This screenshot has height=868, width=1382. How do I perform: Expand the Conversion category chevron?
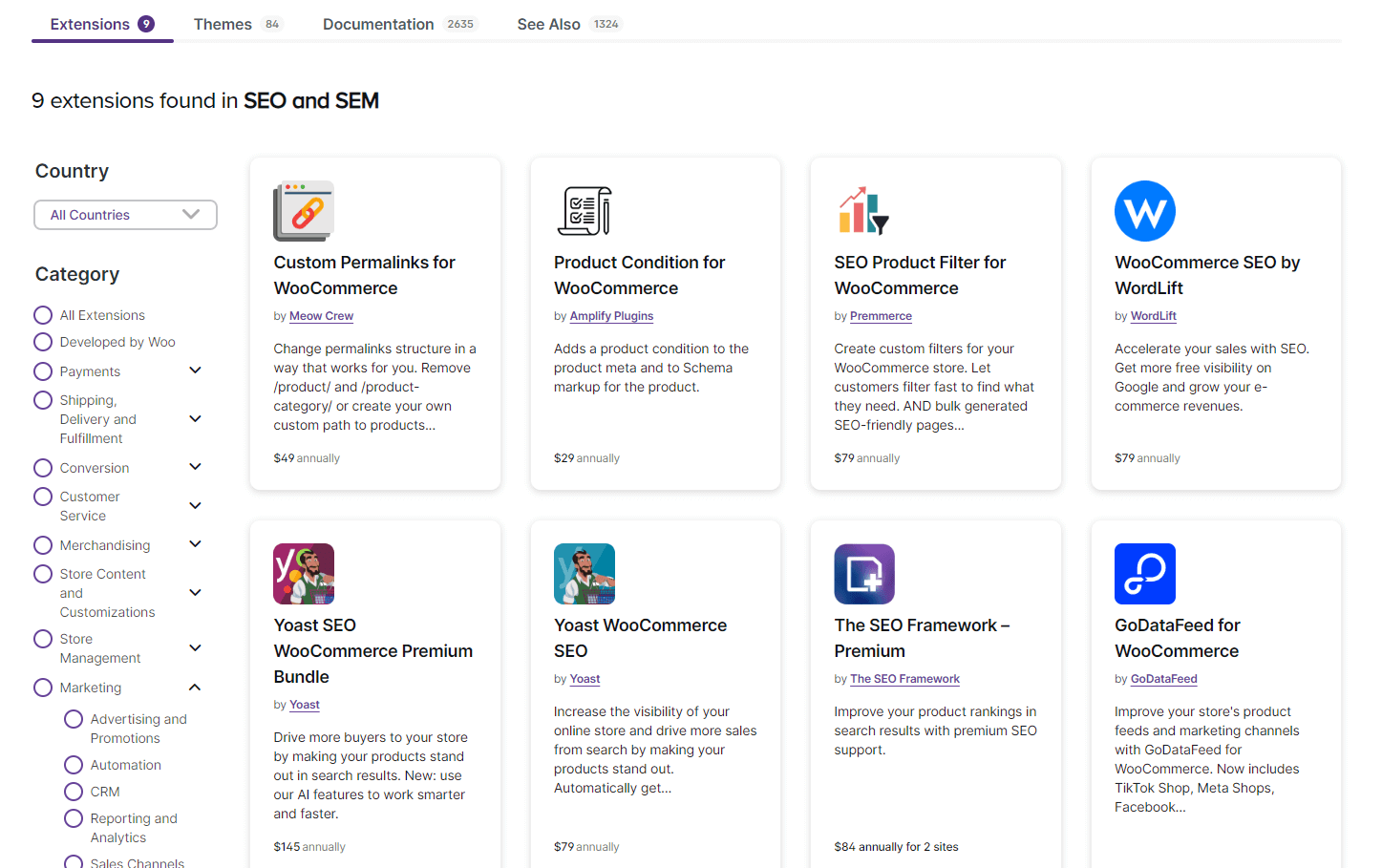click(x=196, y=467)
